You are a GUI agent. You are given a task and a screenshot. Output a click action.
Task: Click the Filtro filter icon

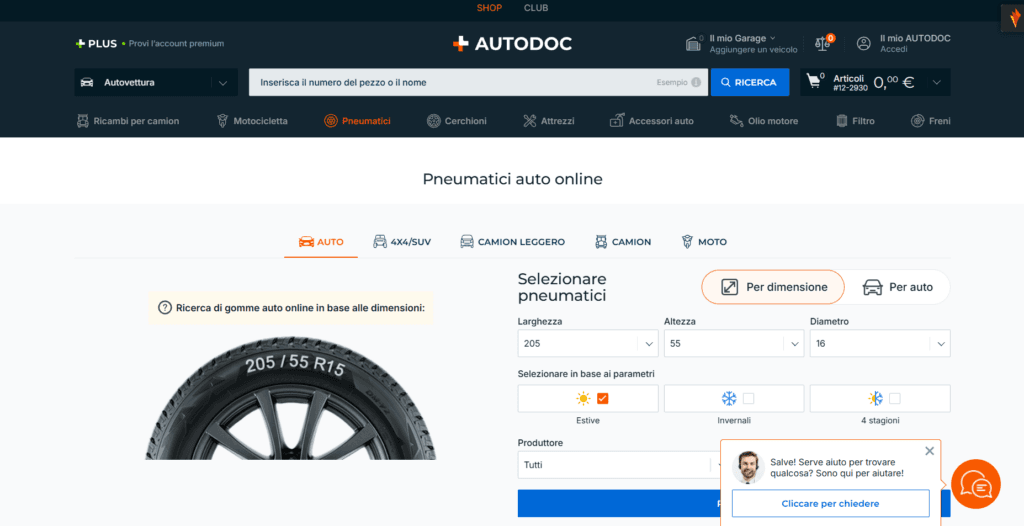point(842,121)
